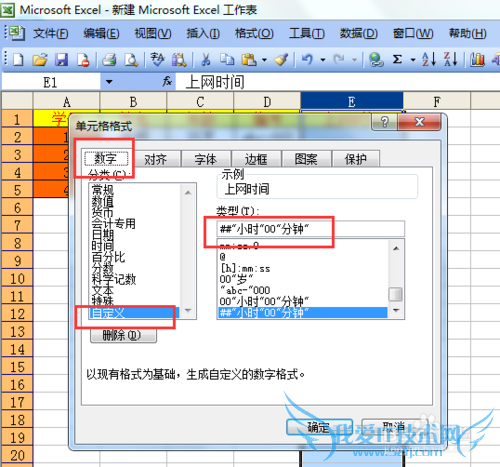The height and width of the screenshot is (467, 500).
Task: Open the Paste options dropdown arrow
Action: [264, 60]
